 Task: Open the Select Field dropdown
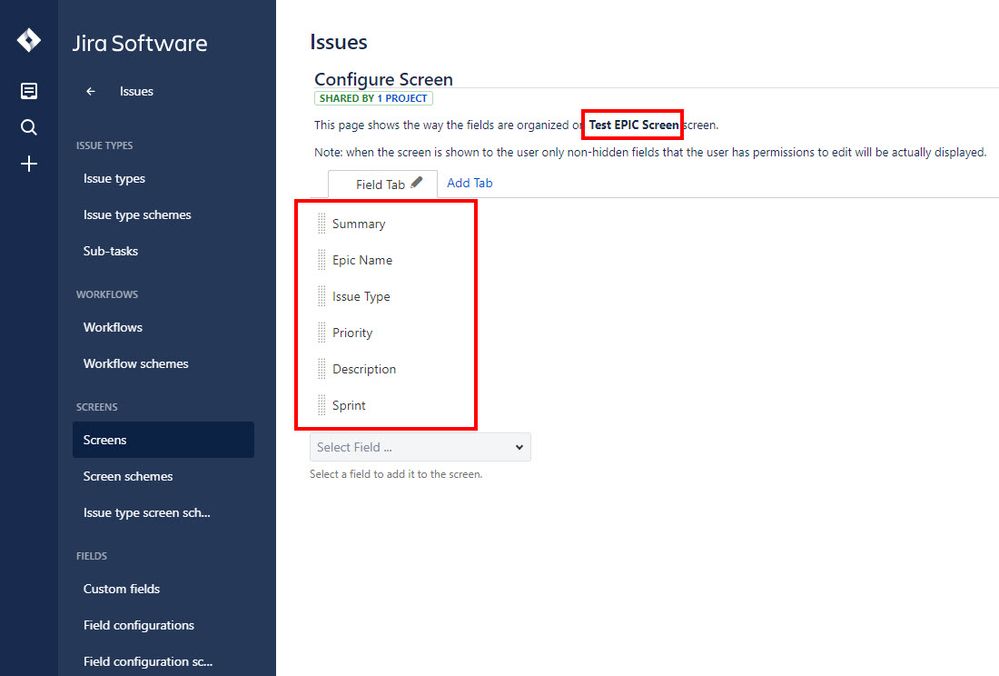pos(420,447)
